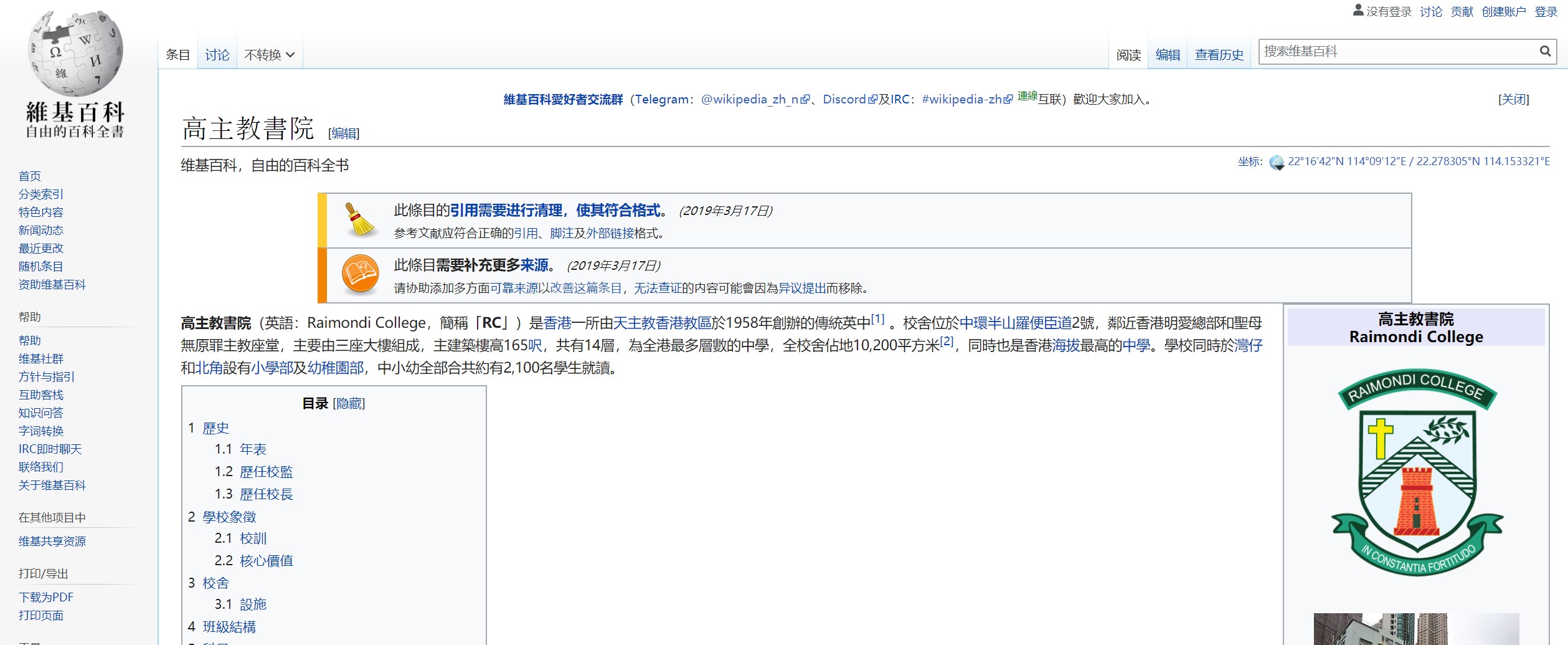Open 维基社群 sidebar link

click(41, 359)
